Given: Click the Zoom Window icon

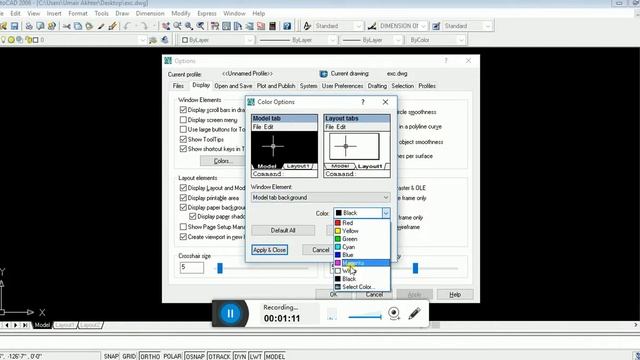Looking at the screenshot, I should pyautogui.click(x=189, y=26).
